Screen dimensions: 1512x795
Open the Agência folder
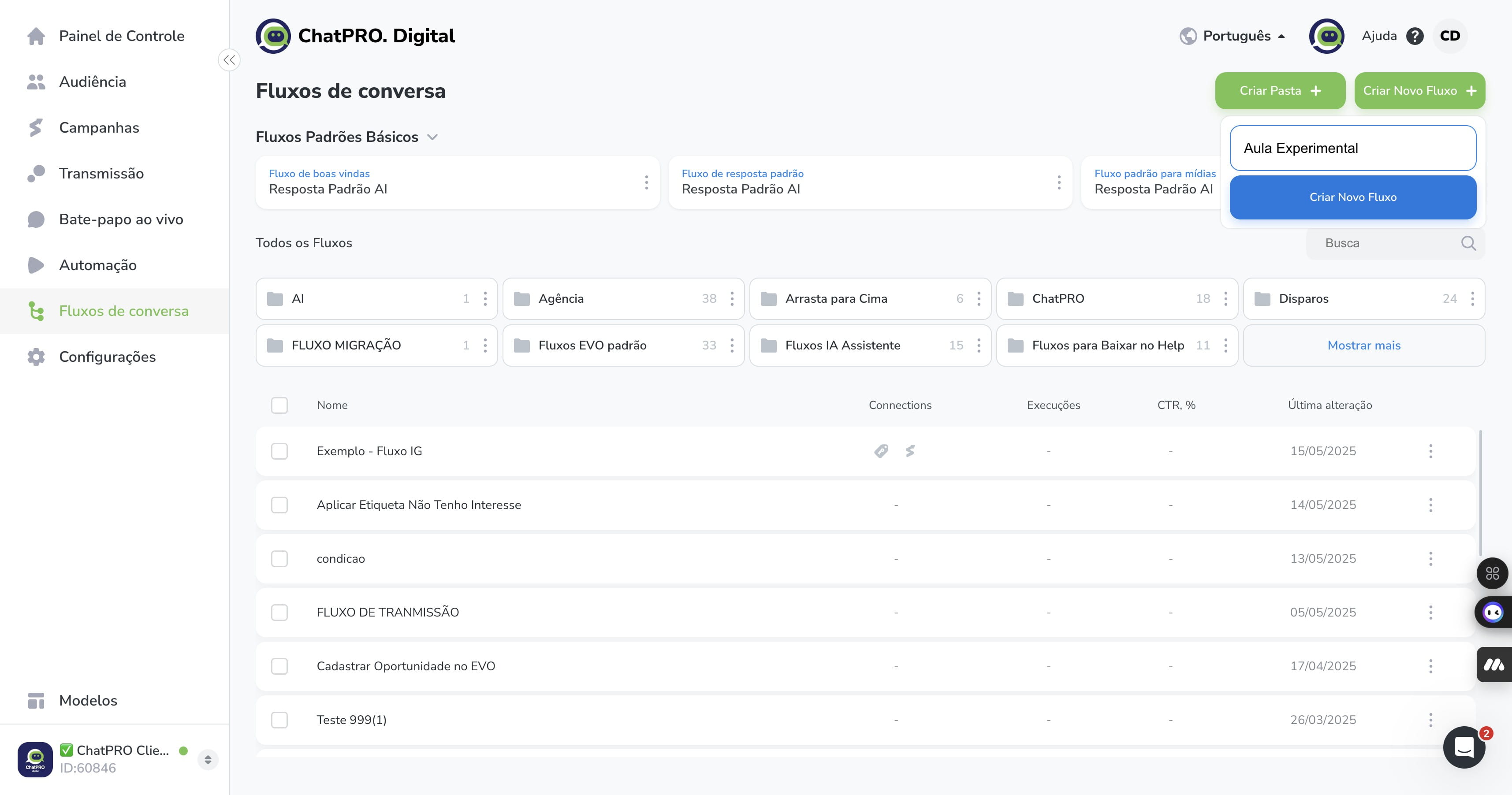point(623,299)
